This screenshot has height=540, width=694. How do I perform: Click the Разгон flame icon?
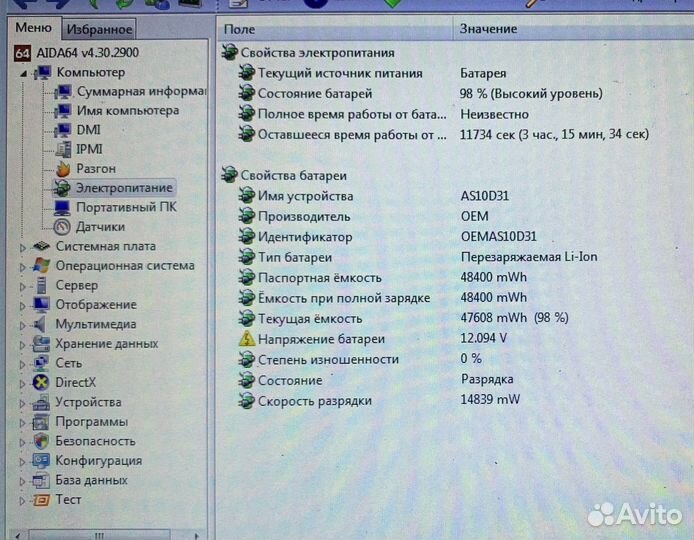point(63,169)
